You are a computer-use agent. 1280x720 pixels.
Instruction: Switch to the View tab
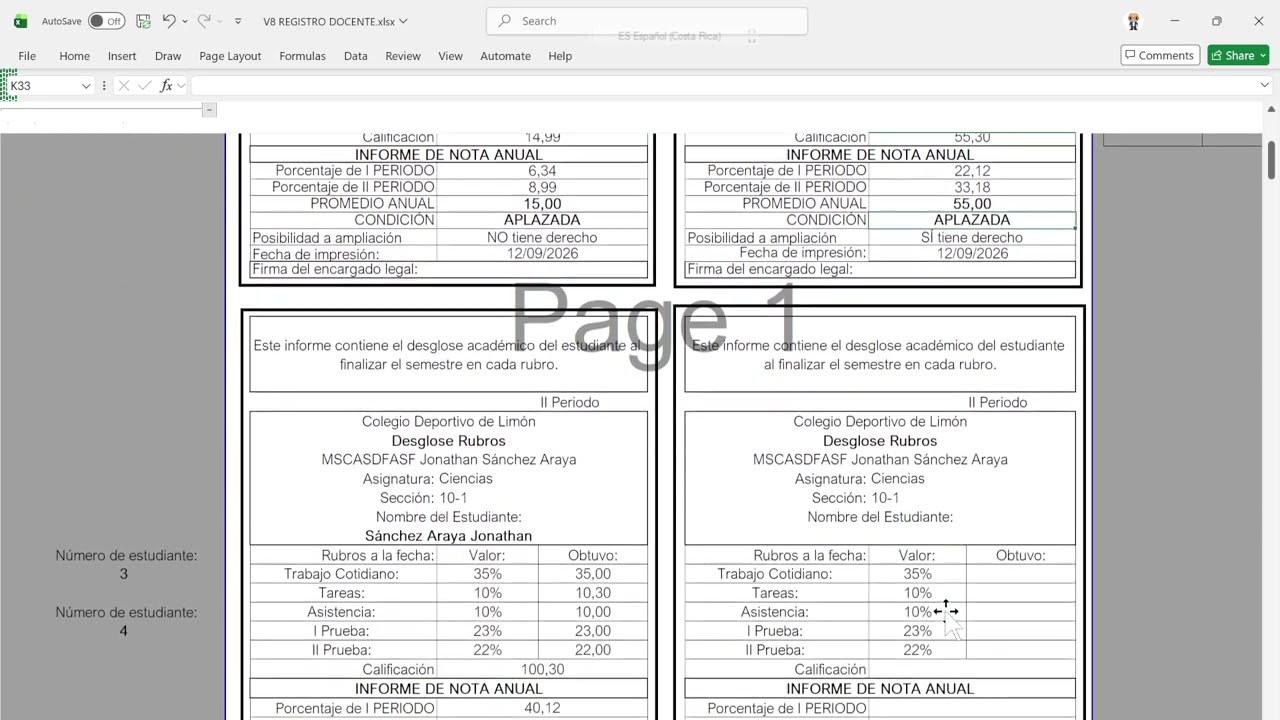click(450, 56)
